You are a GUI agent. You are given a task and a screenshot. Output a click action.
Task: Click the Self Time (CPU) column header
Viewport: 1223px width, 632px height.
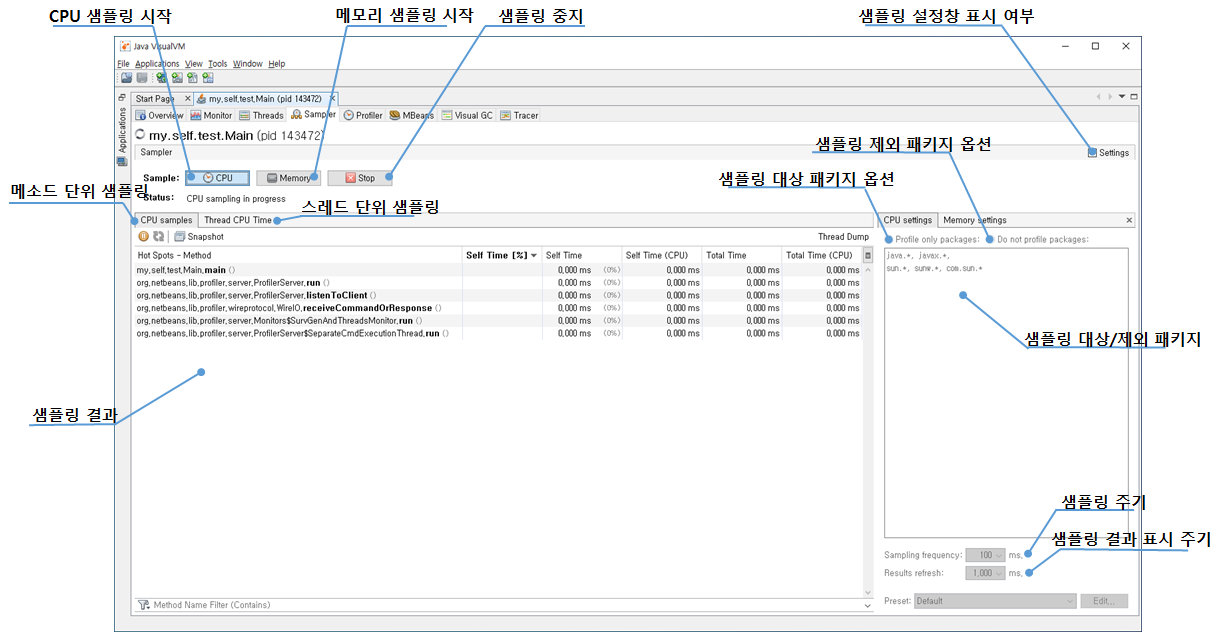point(661,255)
